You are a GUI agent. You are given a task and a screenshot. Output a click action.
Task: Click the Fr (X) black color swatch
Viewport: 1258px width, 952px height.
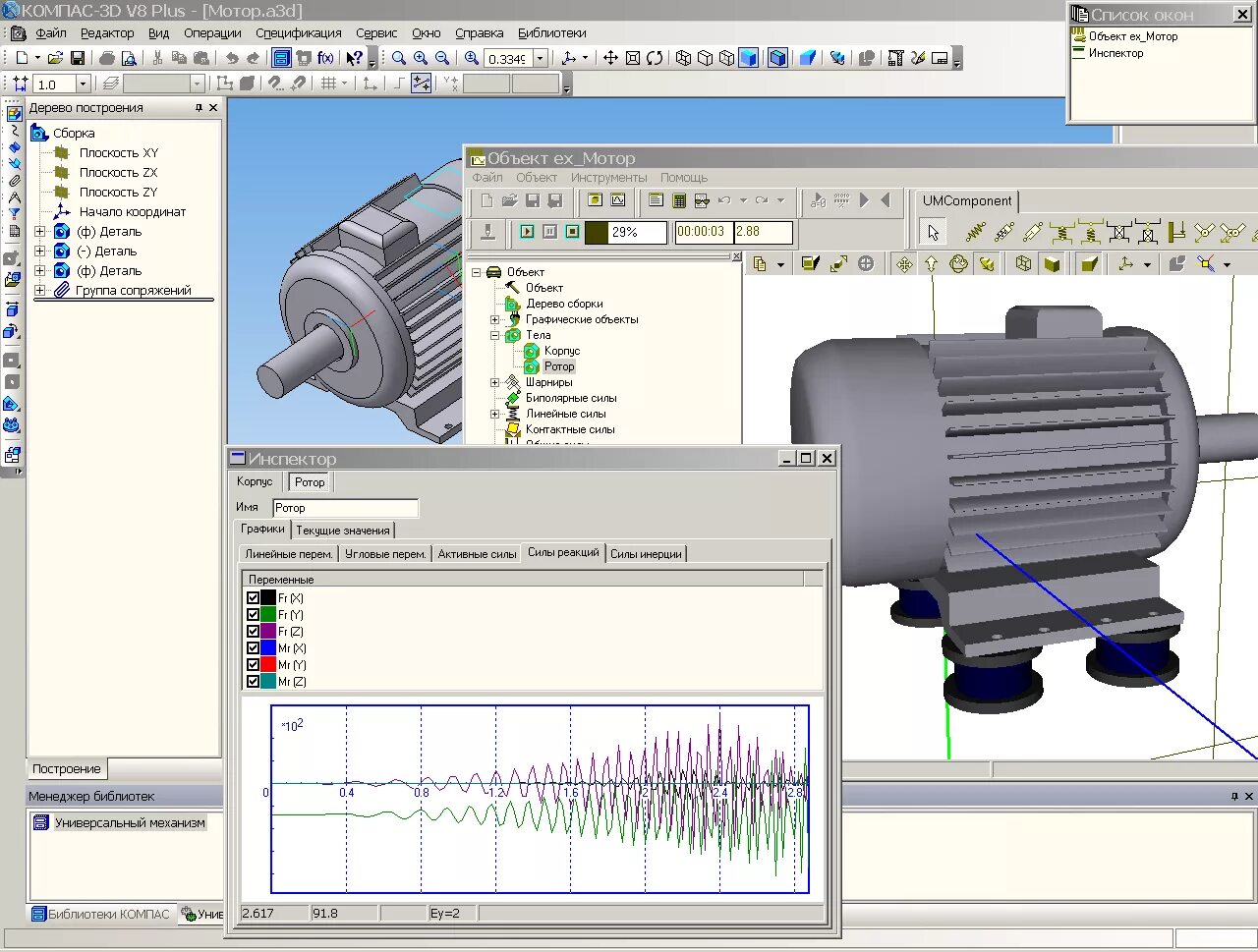point(268,597)
